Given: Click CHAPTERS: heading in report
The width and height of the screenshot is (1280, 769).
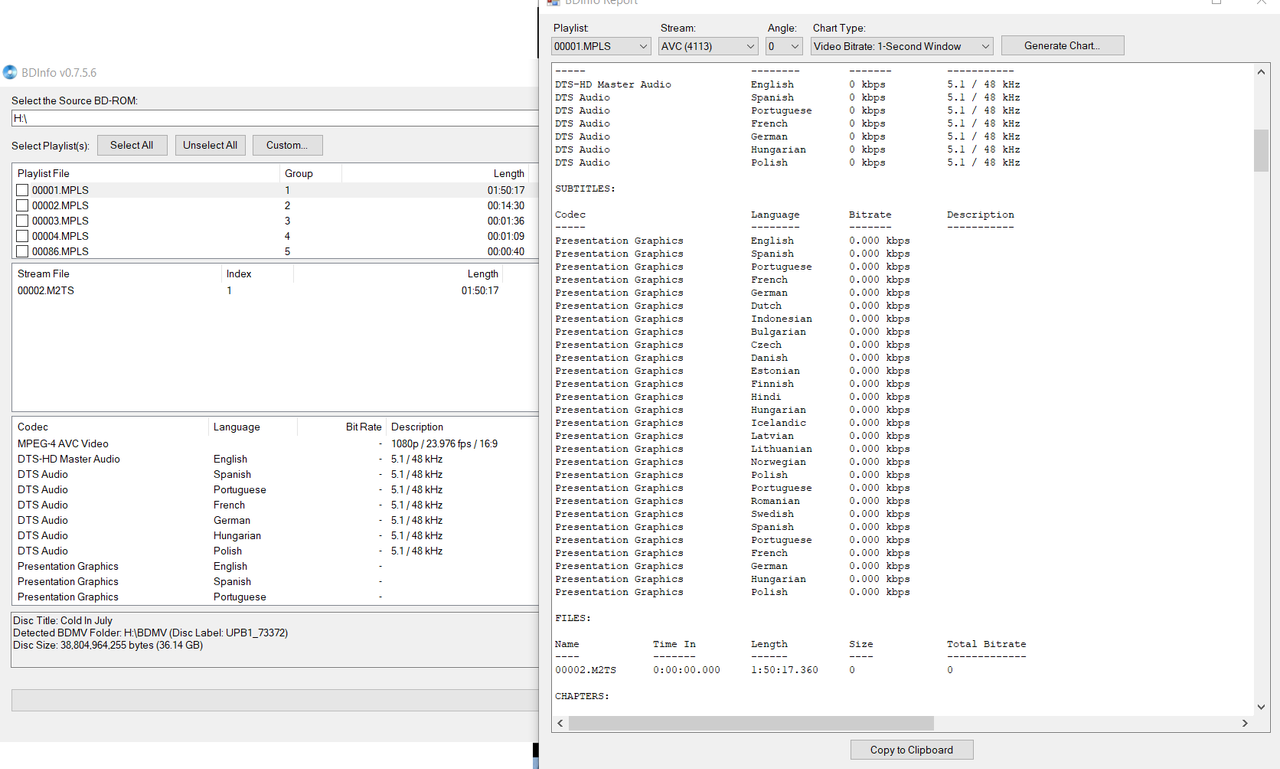Looking at the screenshot, I should (582, 696).
